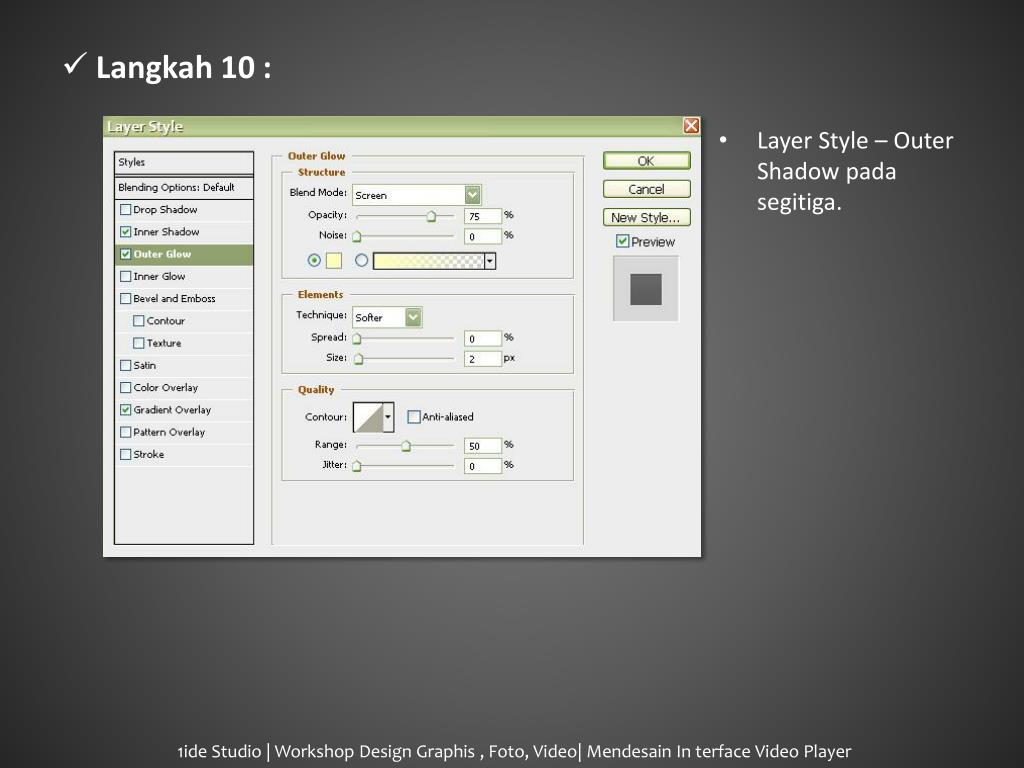Enable the Satin checkbox
The image size is (1024, 768).
point(126,365)
